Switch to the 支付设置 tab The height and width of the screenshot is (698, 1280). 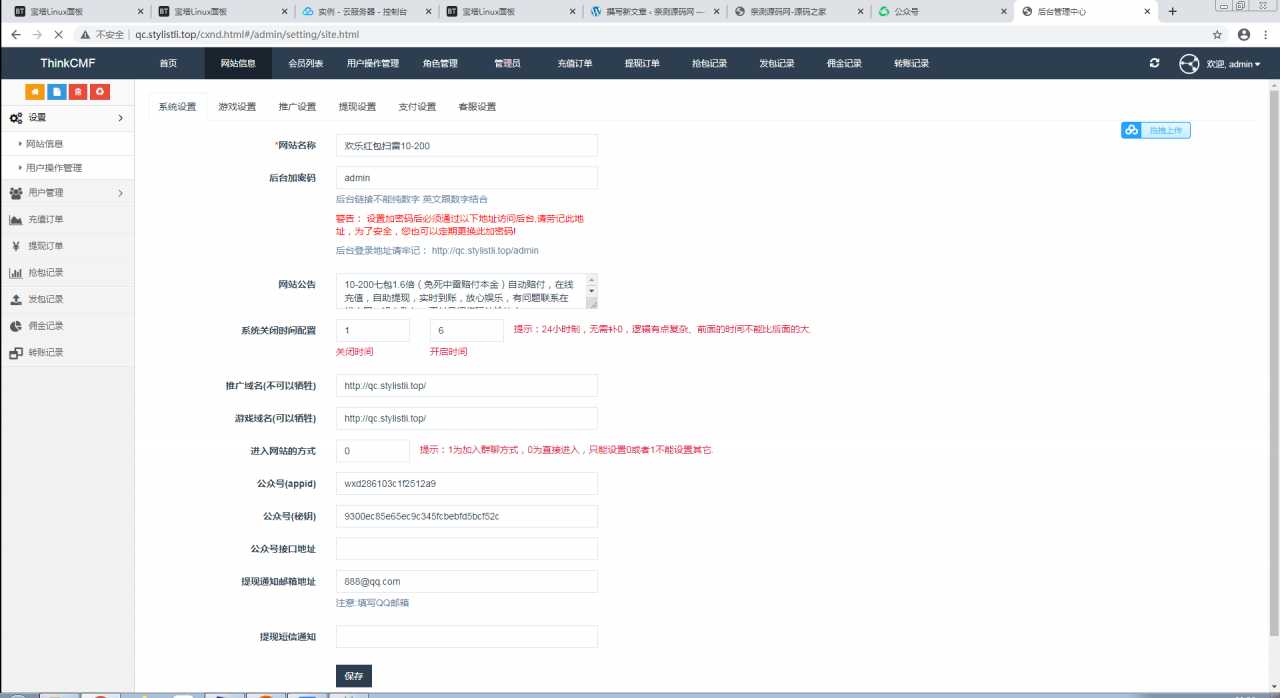(417, 107)
